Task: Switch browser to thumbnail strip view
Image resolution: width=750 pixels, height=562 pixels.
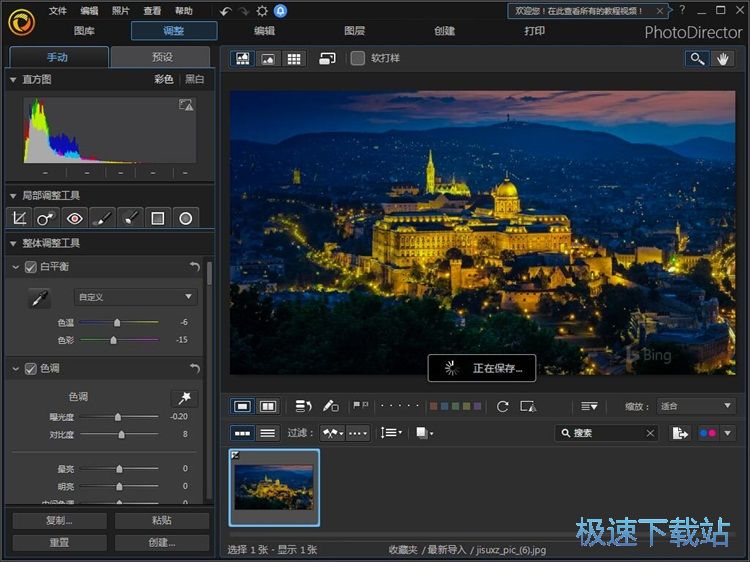Action: tap(242, 433)
